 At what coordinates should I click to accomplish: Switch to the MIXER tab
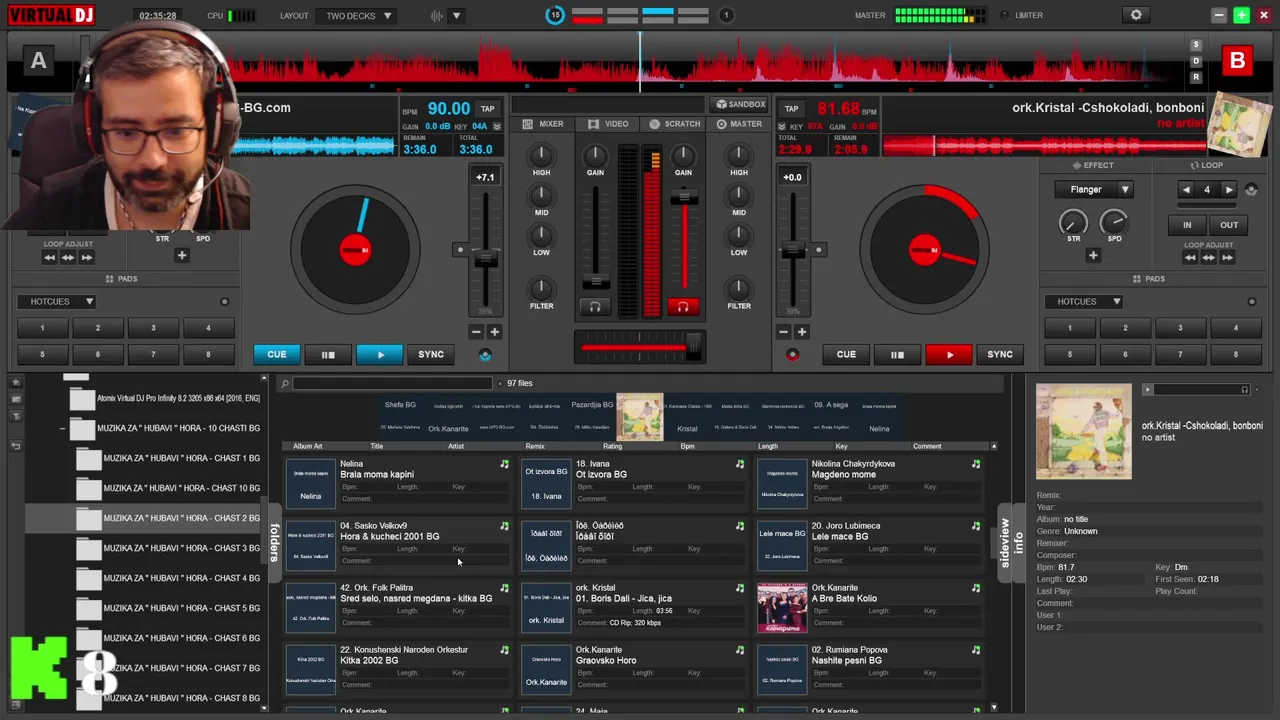[x=543, y=124]
